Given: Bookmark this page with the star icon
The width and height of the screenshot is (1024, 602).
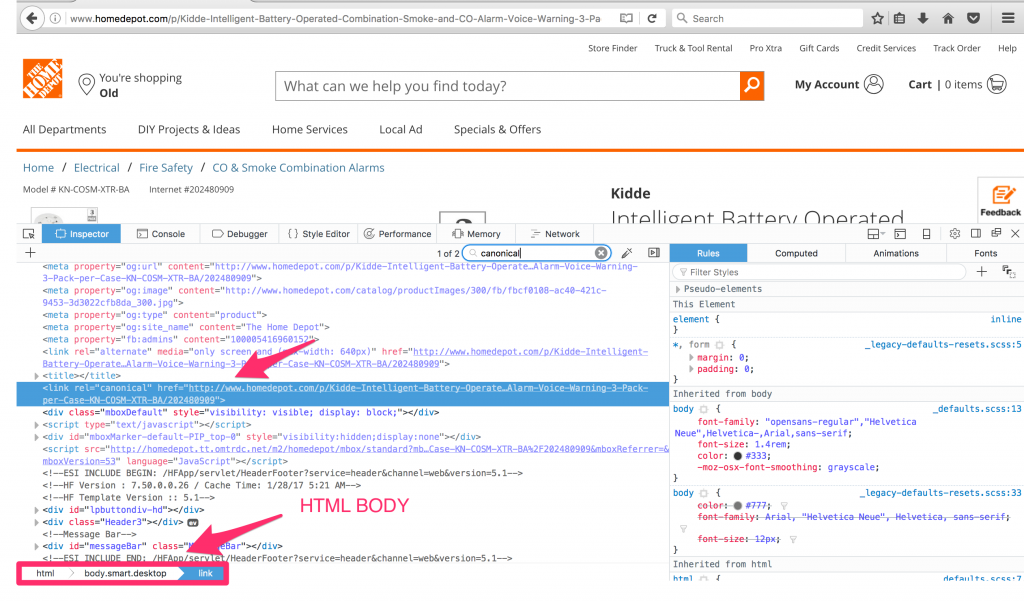Looking at the screenshot, I should (877, 18).
